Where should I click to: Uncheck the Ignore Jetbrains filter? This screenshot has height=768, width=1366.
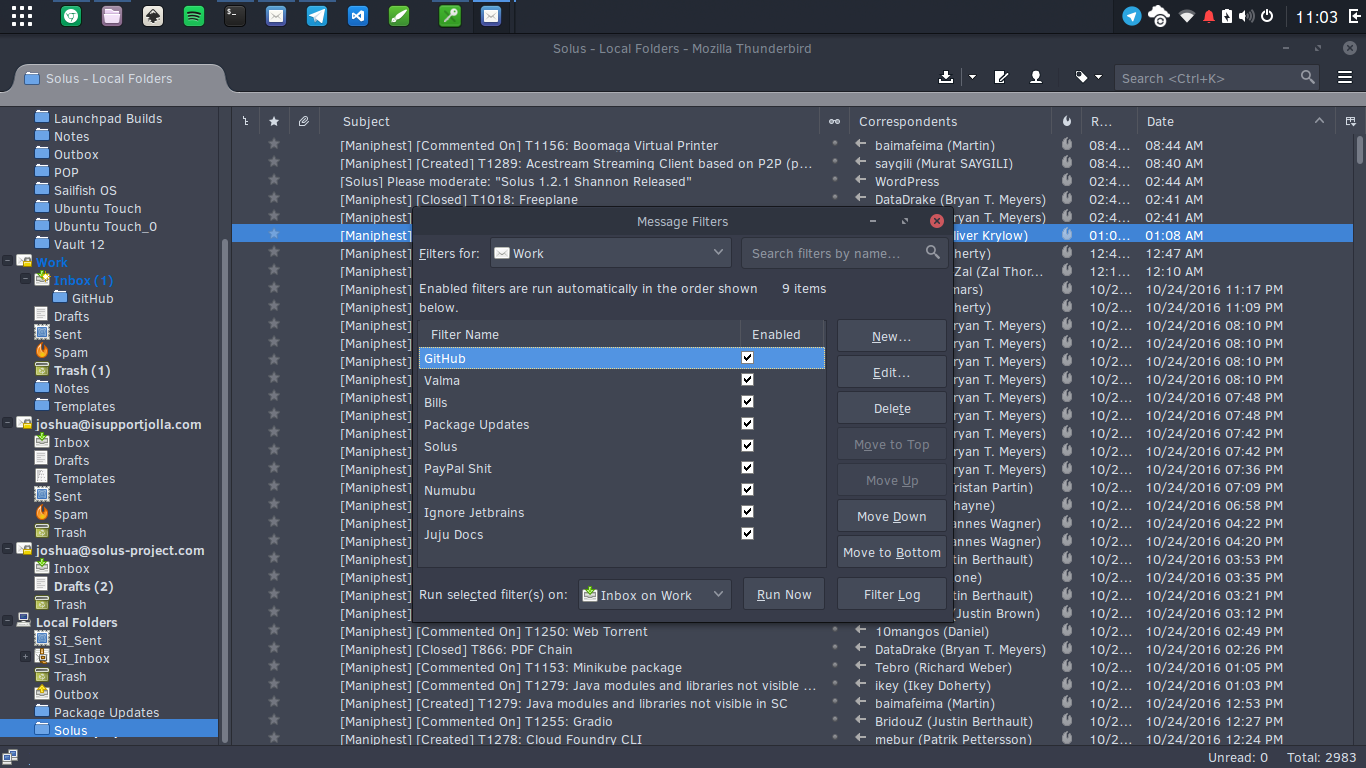tap(747, 512)
